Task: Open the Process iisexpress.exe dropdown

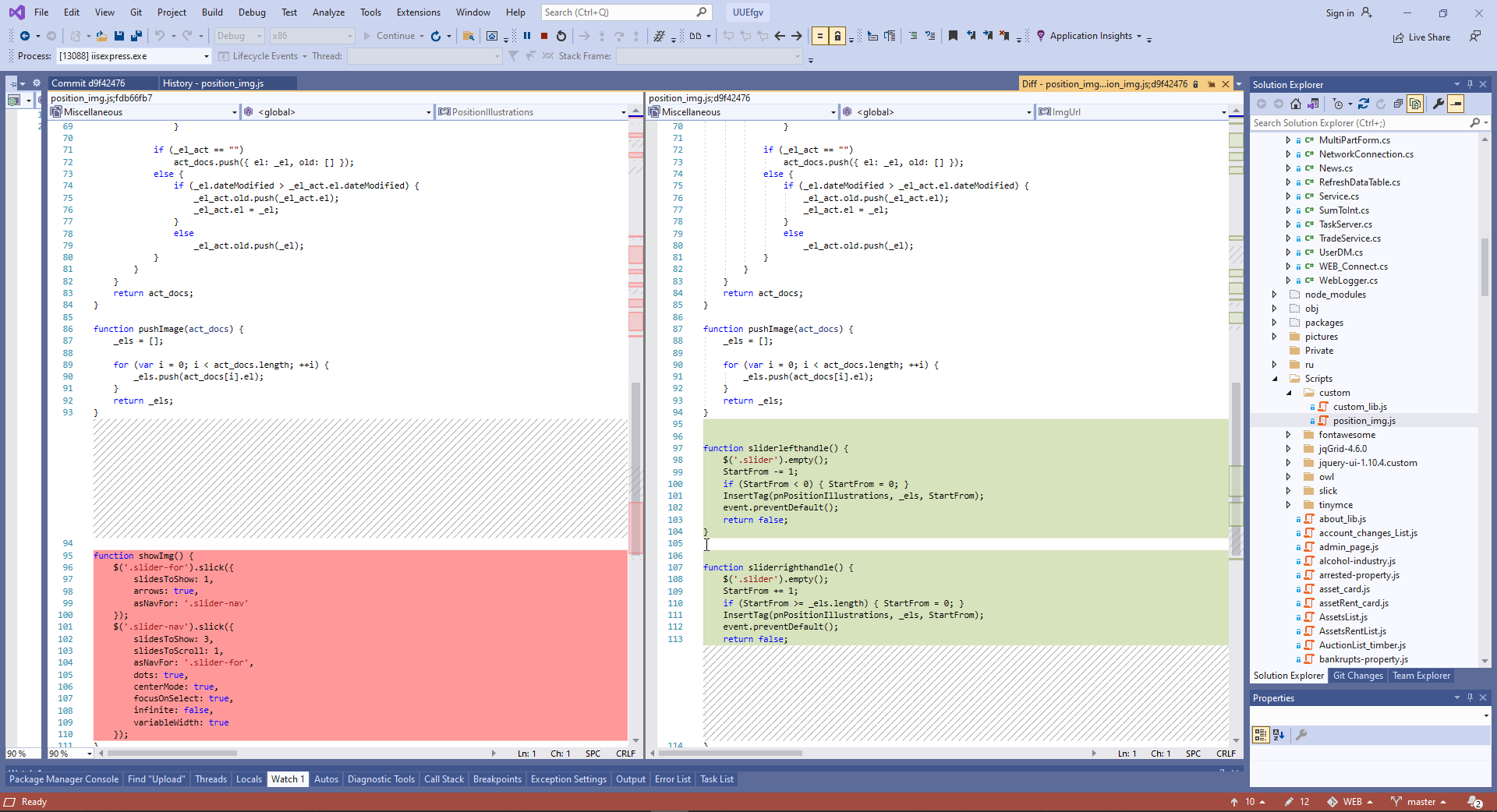Action: coord(207,56)
